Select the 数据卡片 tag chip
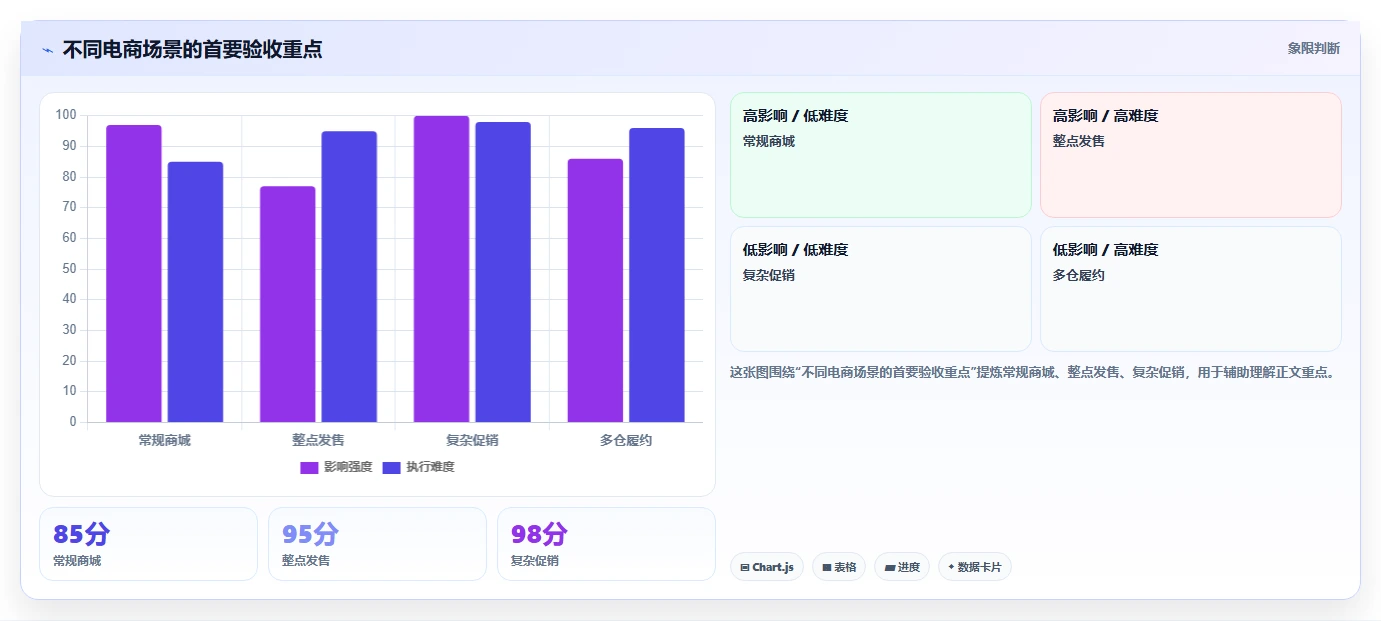 click(975, 567)
